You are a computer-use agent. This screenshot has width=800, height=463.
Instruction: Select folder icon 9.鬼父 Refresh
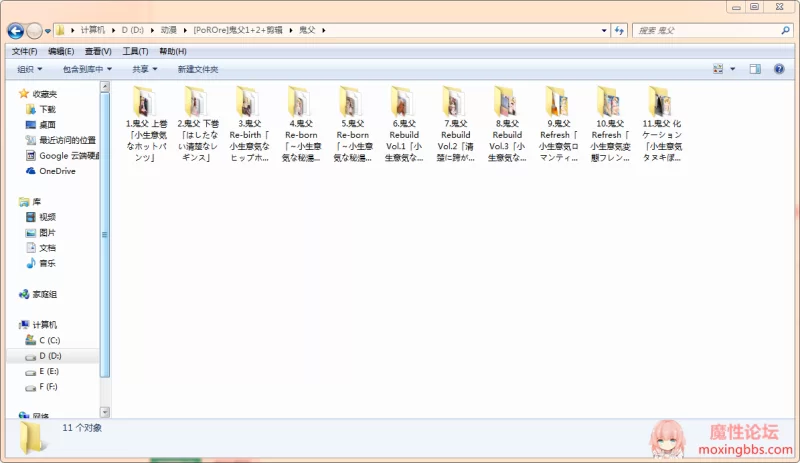tap(558, 101)
